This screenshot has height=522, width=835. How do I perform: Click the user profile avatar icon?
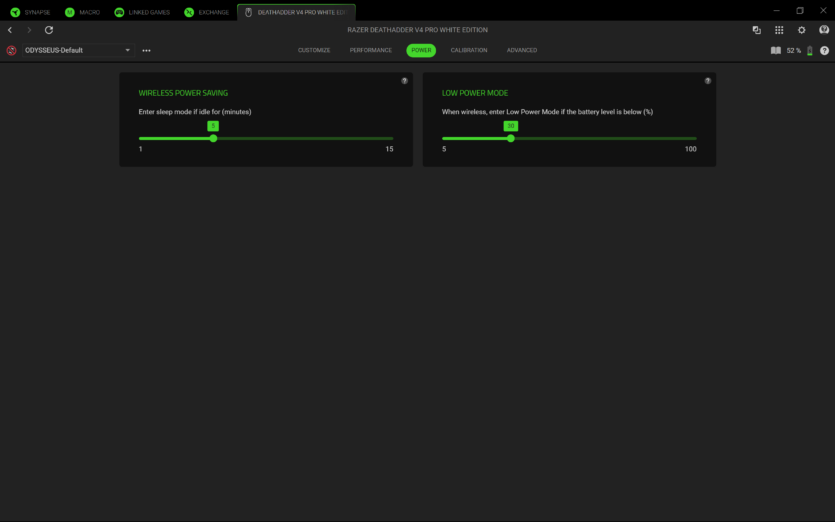pyautogui.click(x=824, y=30)
